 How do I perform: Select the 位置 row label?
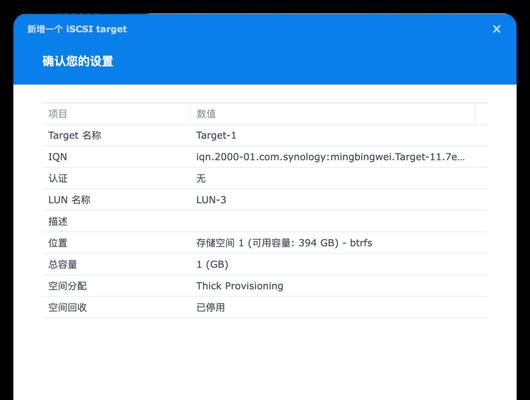[x=58, y=243]
